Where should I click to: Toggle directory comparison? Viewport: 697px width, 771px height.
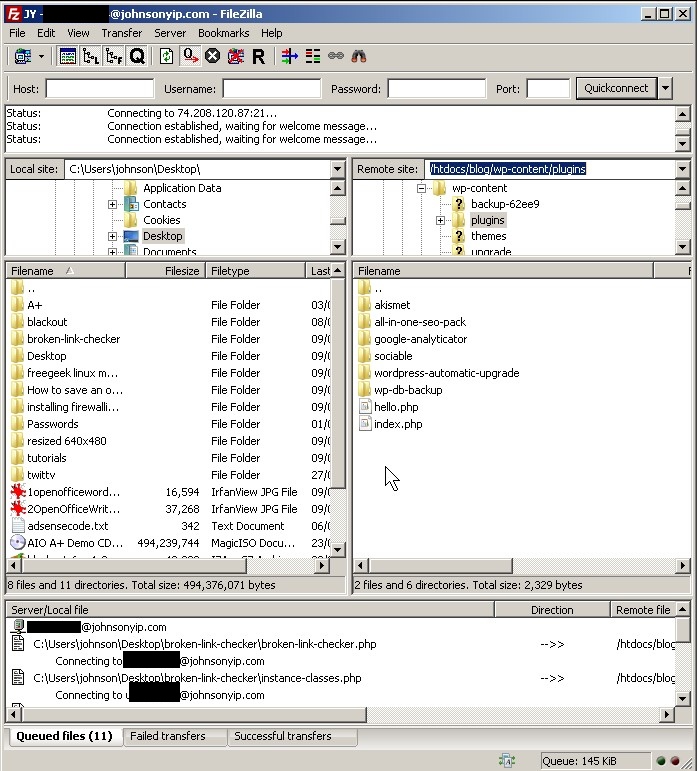(313, 57)
